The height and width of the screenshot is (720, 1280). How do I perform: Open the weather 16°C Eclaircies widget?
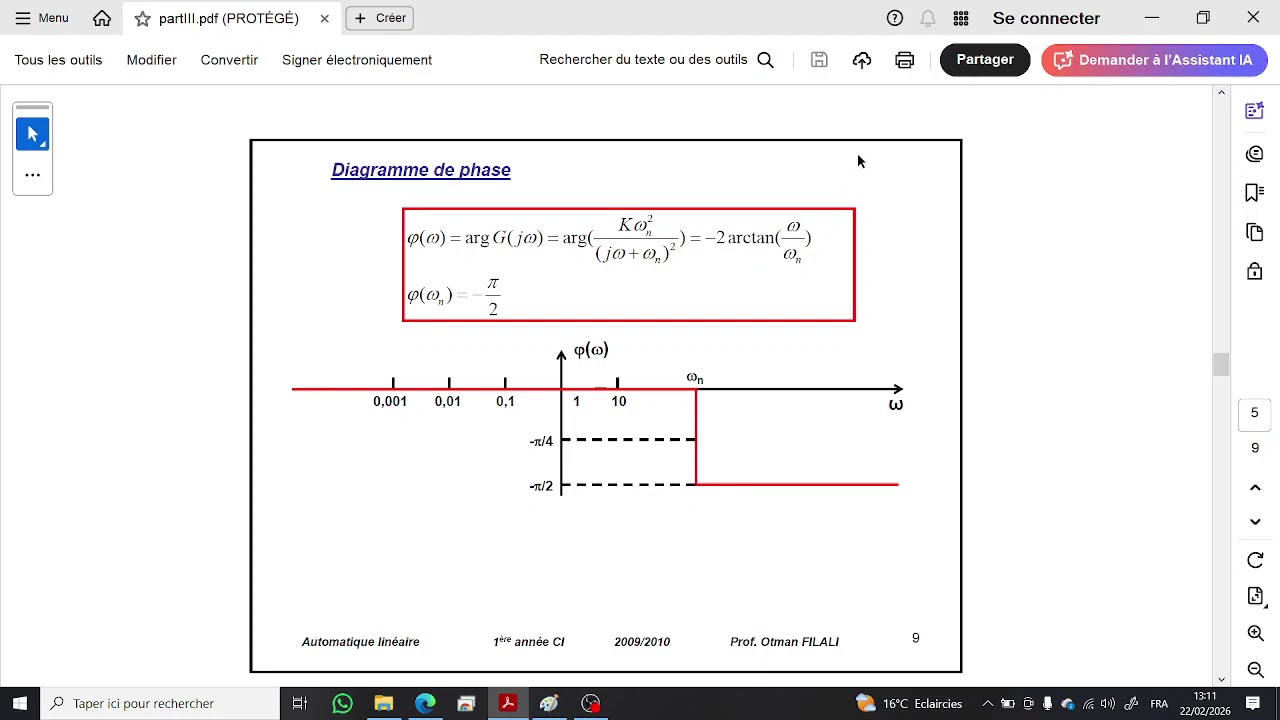[x=909, y=704]
